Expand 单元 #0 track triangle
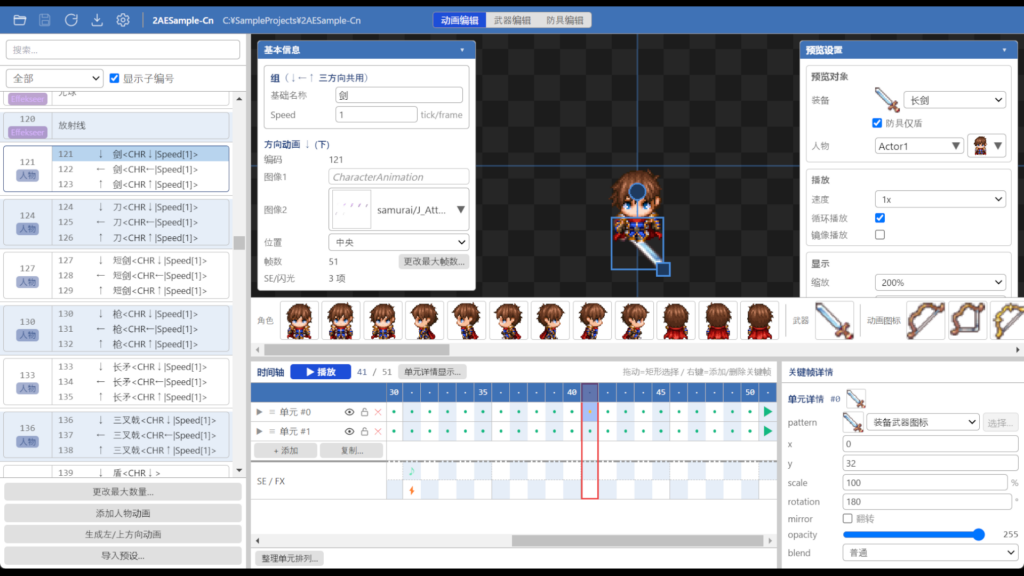The height and width of the screenshot is (576, 1024). 259,412
